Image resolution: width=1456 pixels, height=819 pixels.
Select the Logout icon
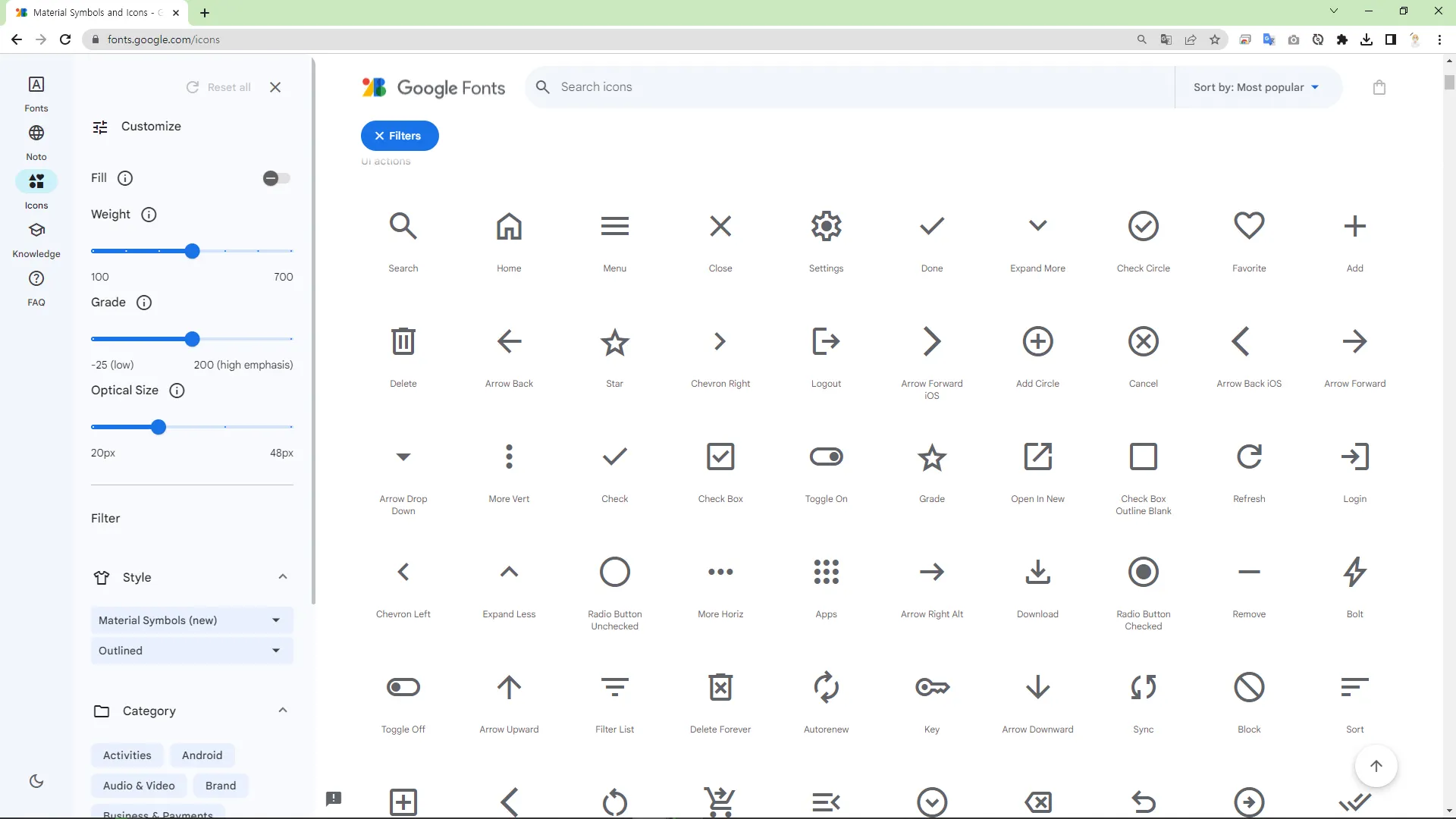point(826,341)
